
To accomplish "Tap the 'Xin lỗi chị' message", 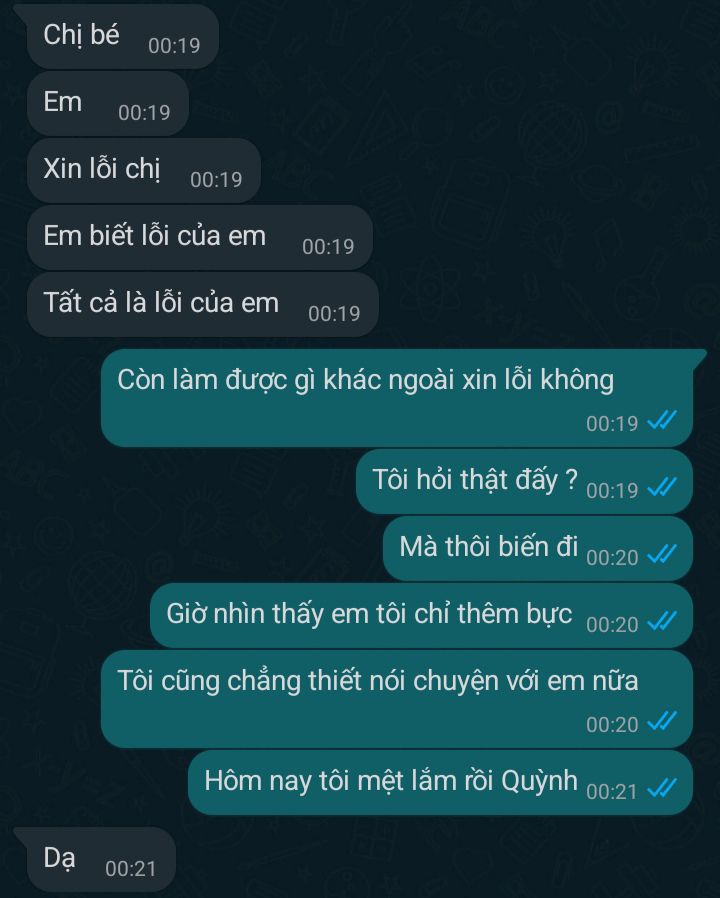I will [144, 171].
